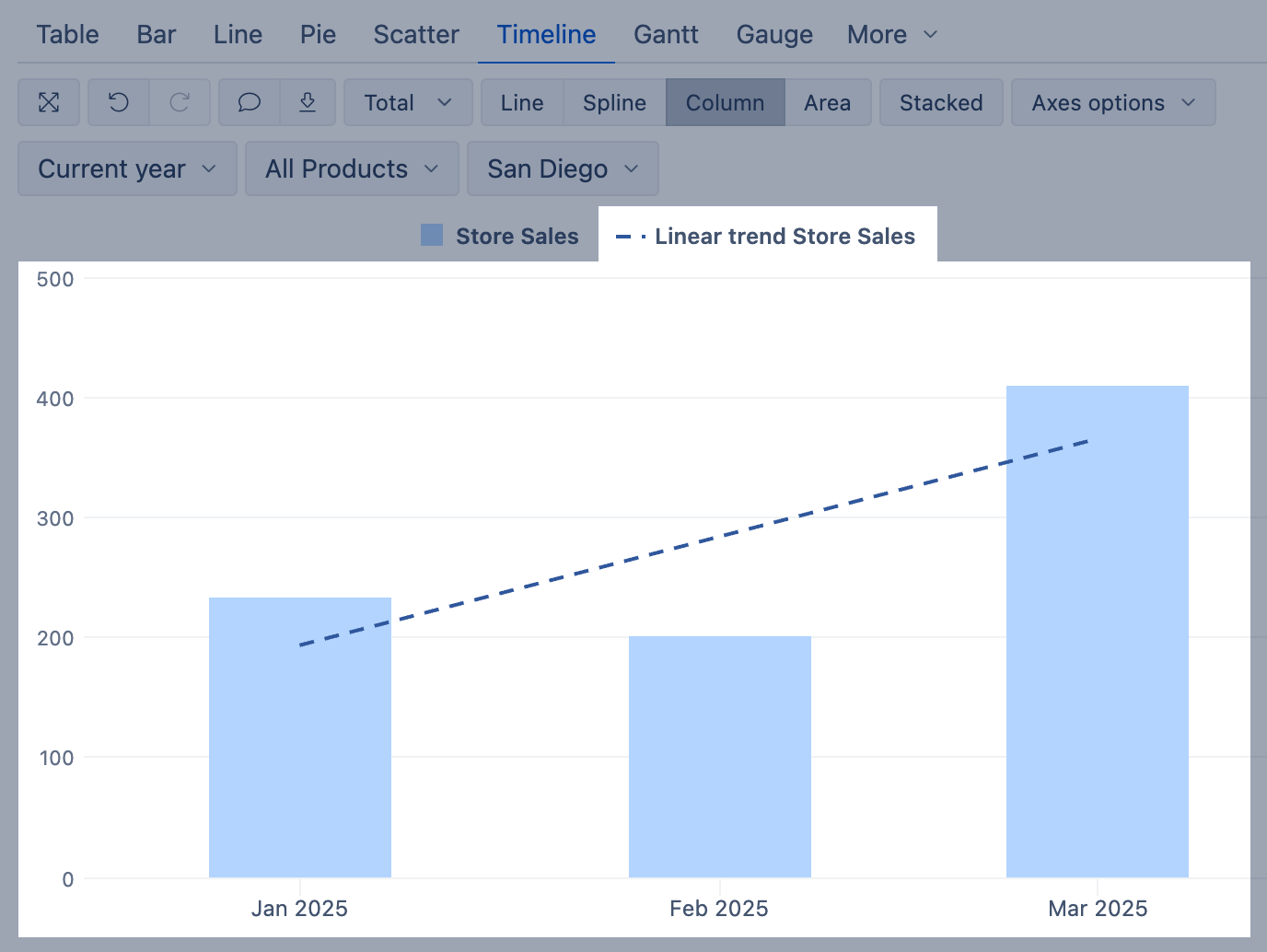Open the All Products filter dropdown
This screenshot has height=952, width=1267.
(351, 168)
